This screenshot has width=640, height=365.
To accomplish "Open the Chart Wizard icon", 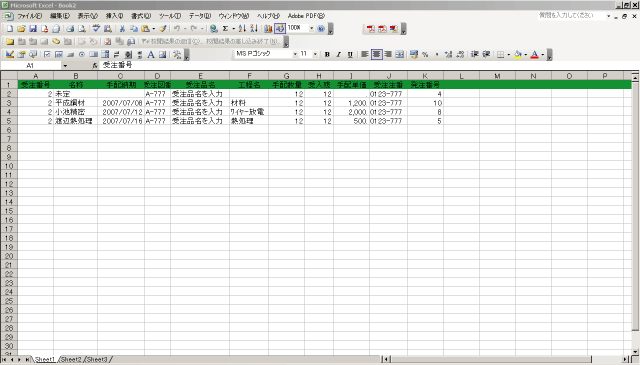I will point(268,29).
